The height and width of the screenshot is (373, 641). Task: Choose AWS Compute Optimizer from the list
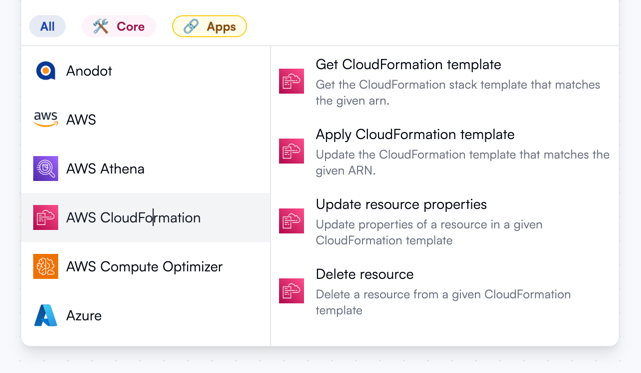point(146,267)
